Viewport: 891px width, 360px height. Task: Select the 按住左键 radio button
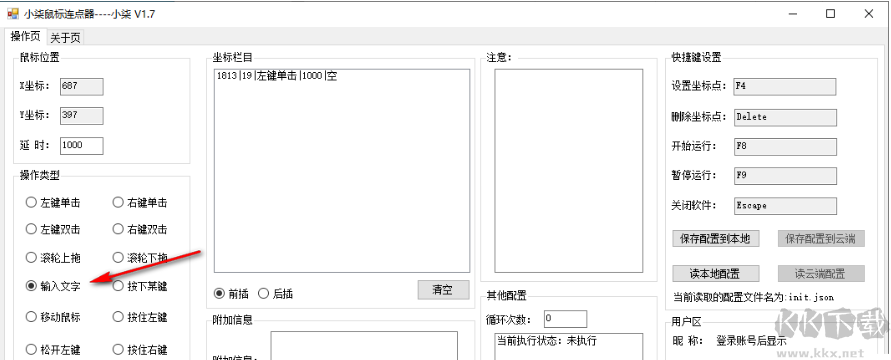click(x=140, y=317)
